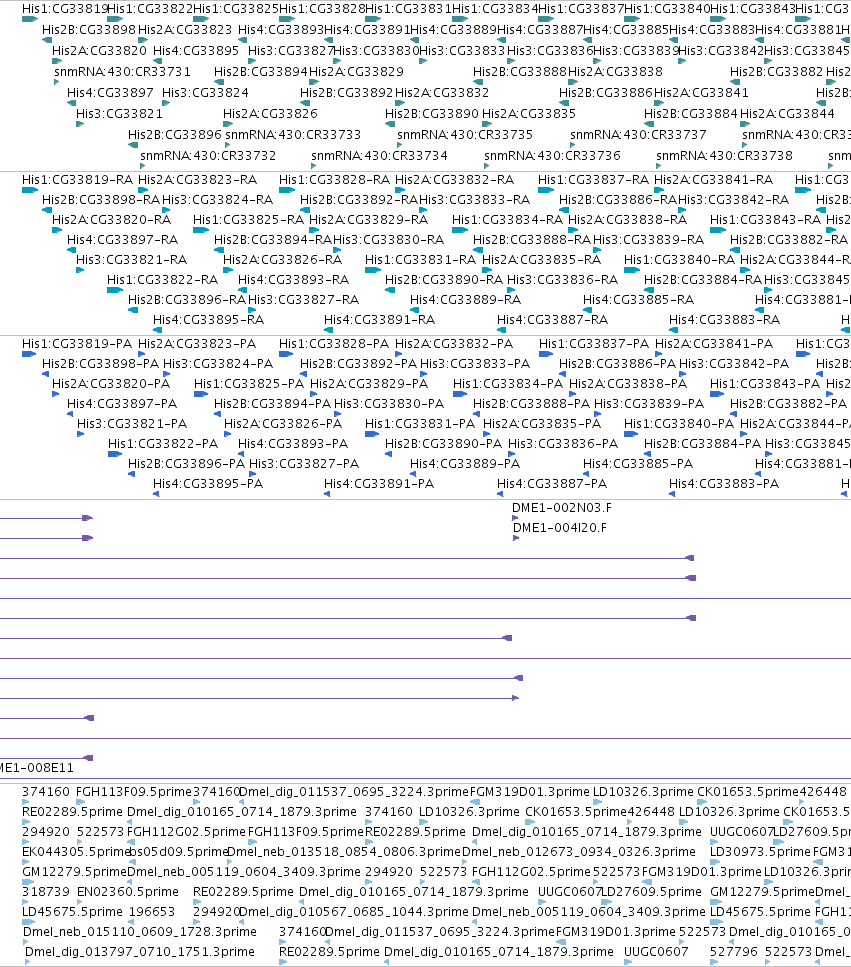
Task: Click the His1:CG33819-RA transcript glyph
Action: pos(30,190)
